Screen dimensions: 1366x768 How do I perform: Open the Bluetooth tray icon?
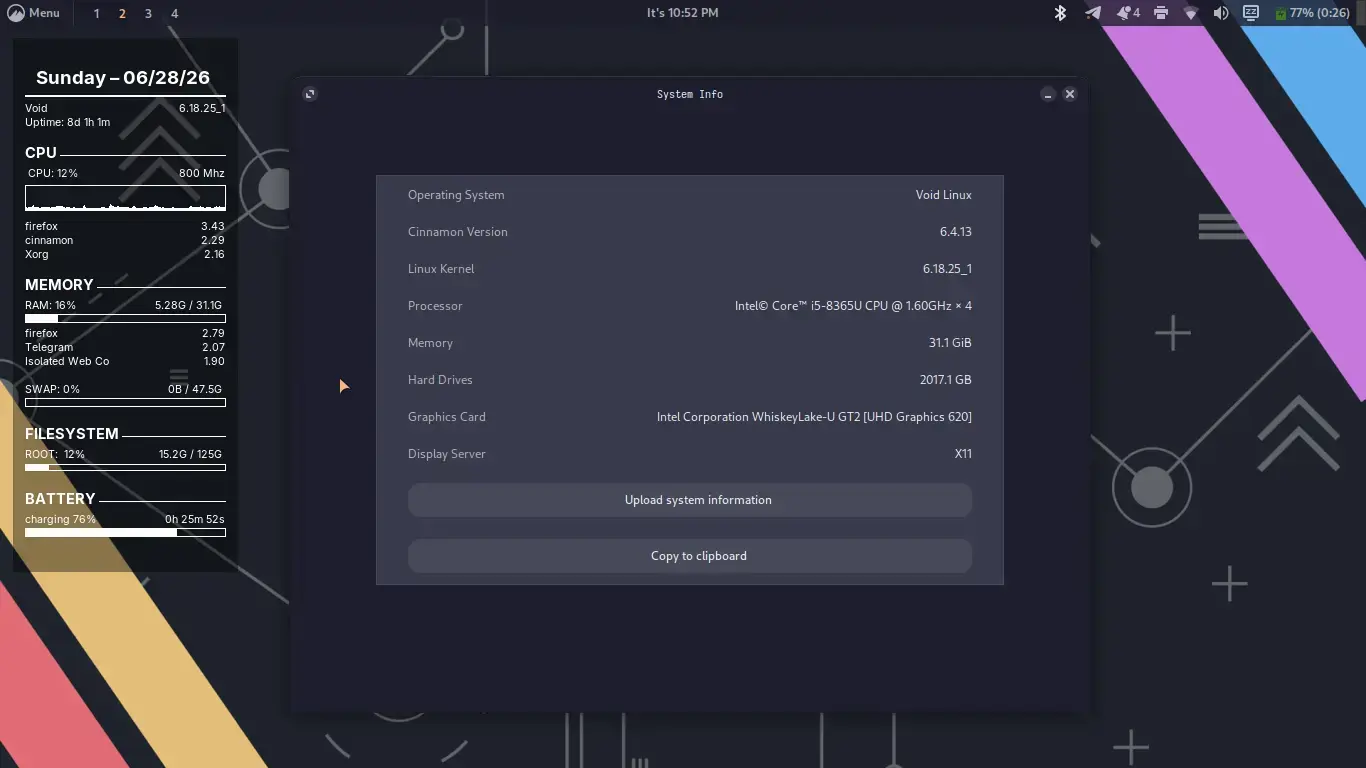[1061, 13]
